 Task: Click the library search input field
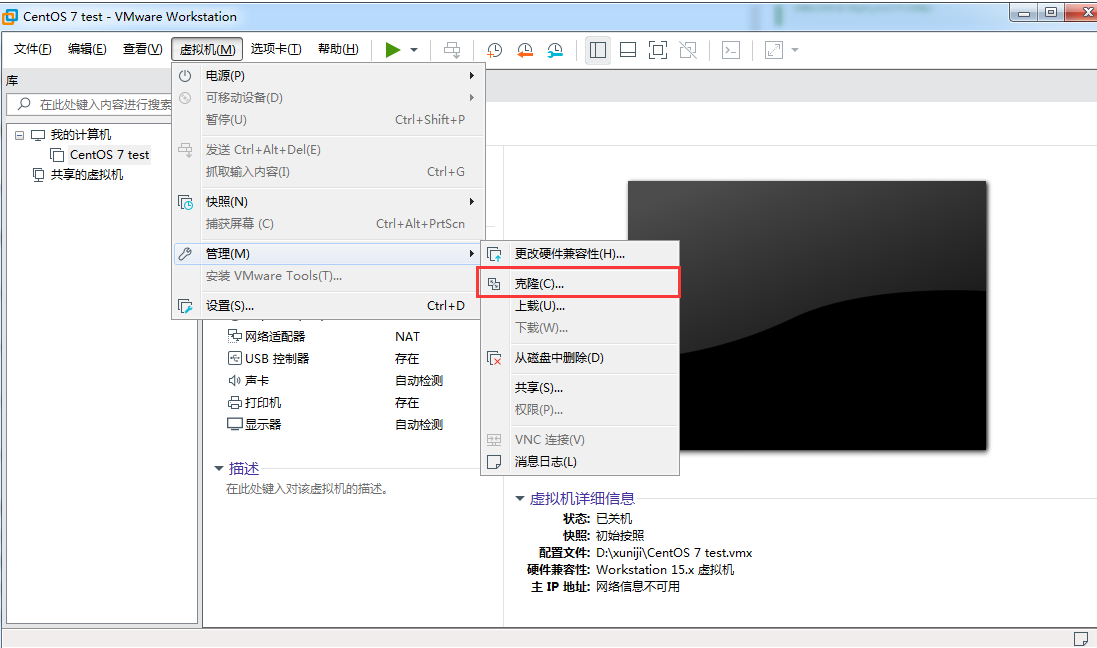pyautogui.click(x=91, y=104)
